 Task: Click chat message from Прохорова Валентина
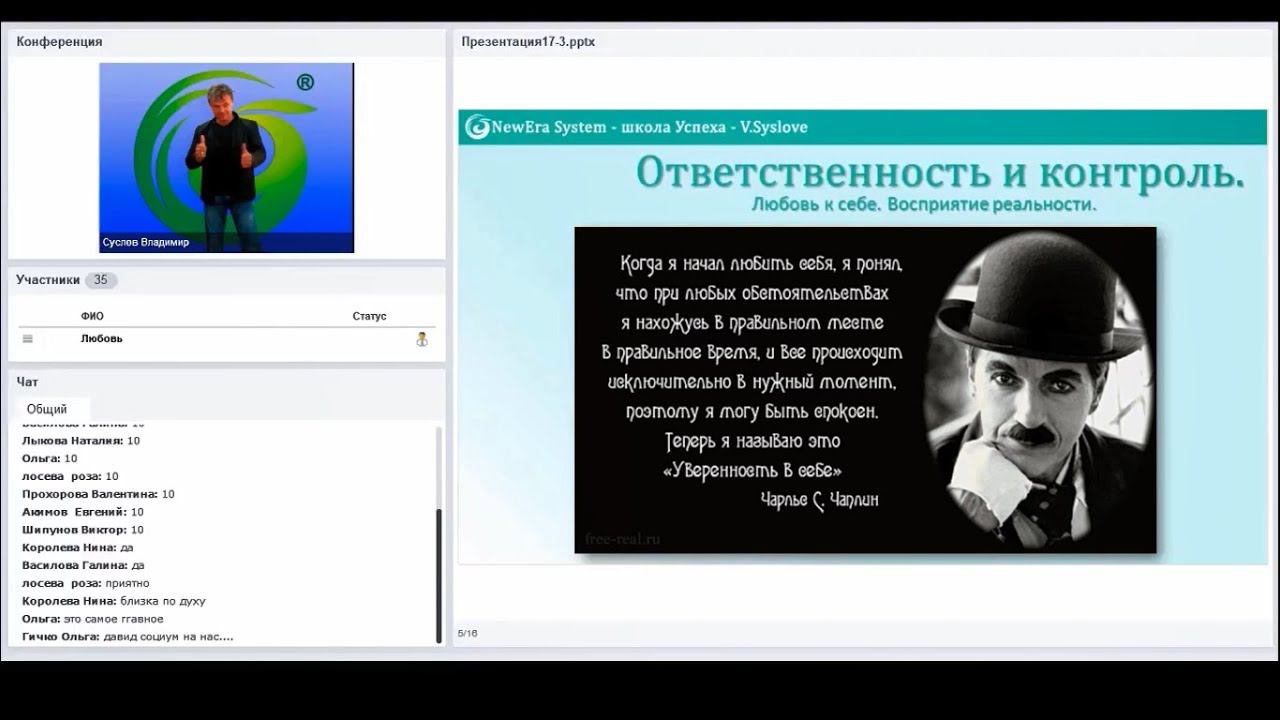click(x=98, y=494)
